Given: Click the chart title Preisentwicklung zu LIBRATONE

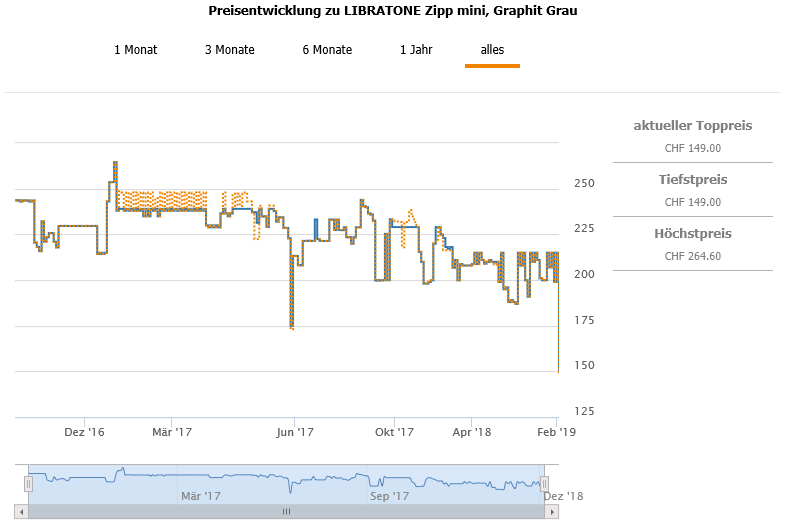Looking at the screenshot, I should click(393, 11).
